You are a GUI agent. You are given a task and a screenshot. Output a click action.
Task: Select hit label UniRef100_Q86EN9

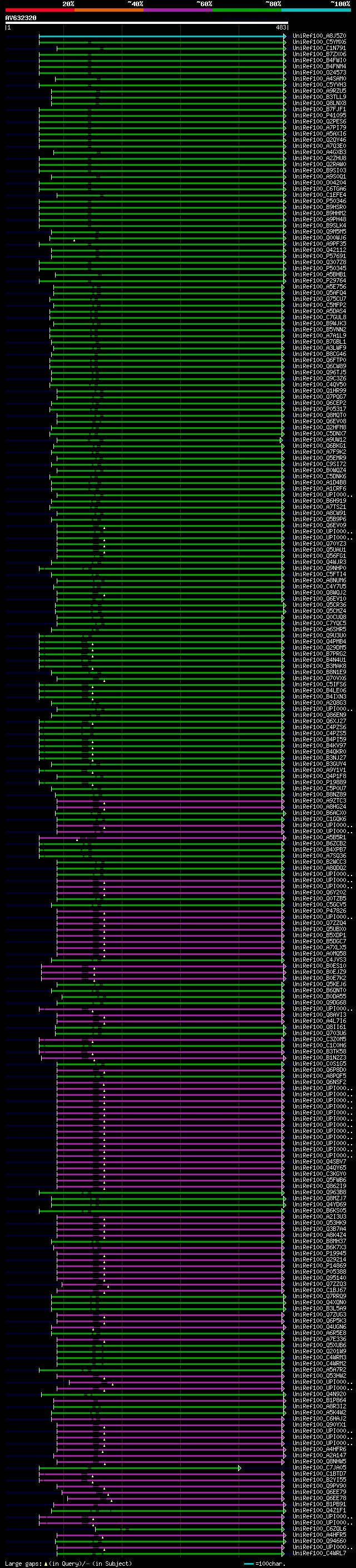tap(319, 715)
